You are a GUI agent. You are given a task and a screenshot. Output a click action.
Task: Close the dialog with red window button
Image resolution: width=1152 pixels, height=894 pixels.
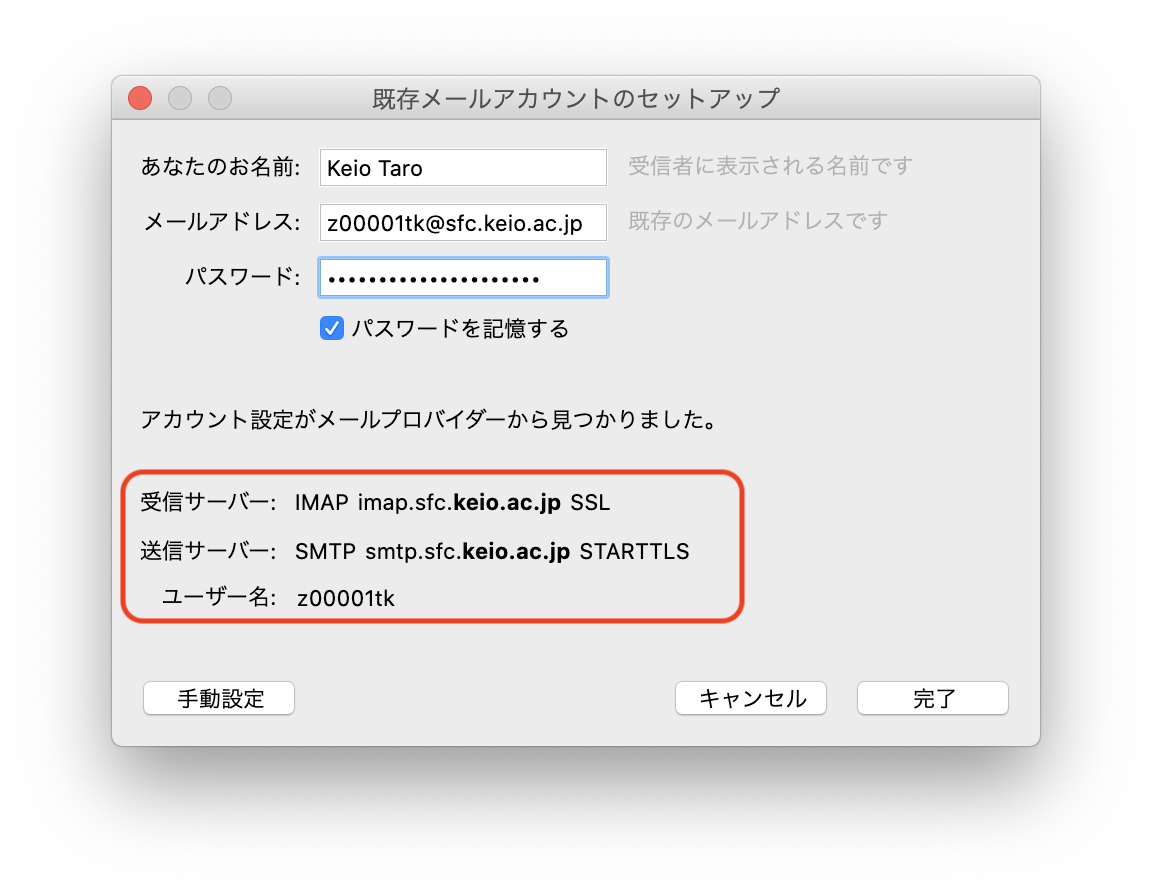[x=140, y=98]
